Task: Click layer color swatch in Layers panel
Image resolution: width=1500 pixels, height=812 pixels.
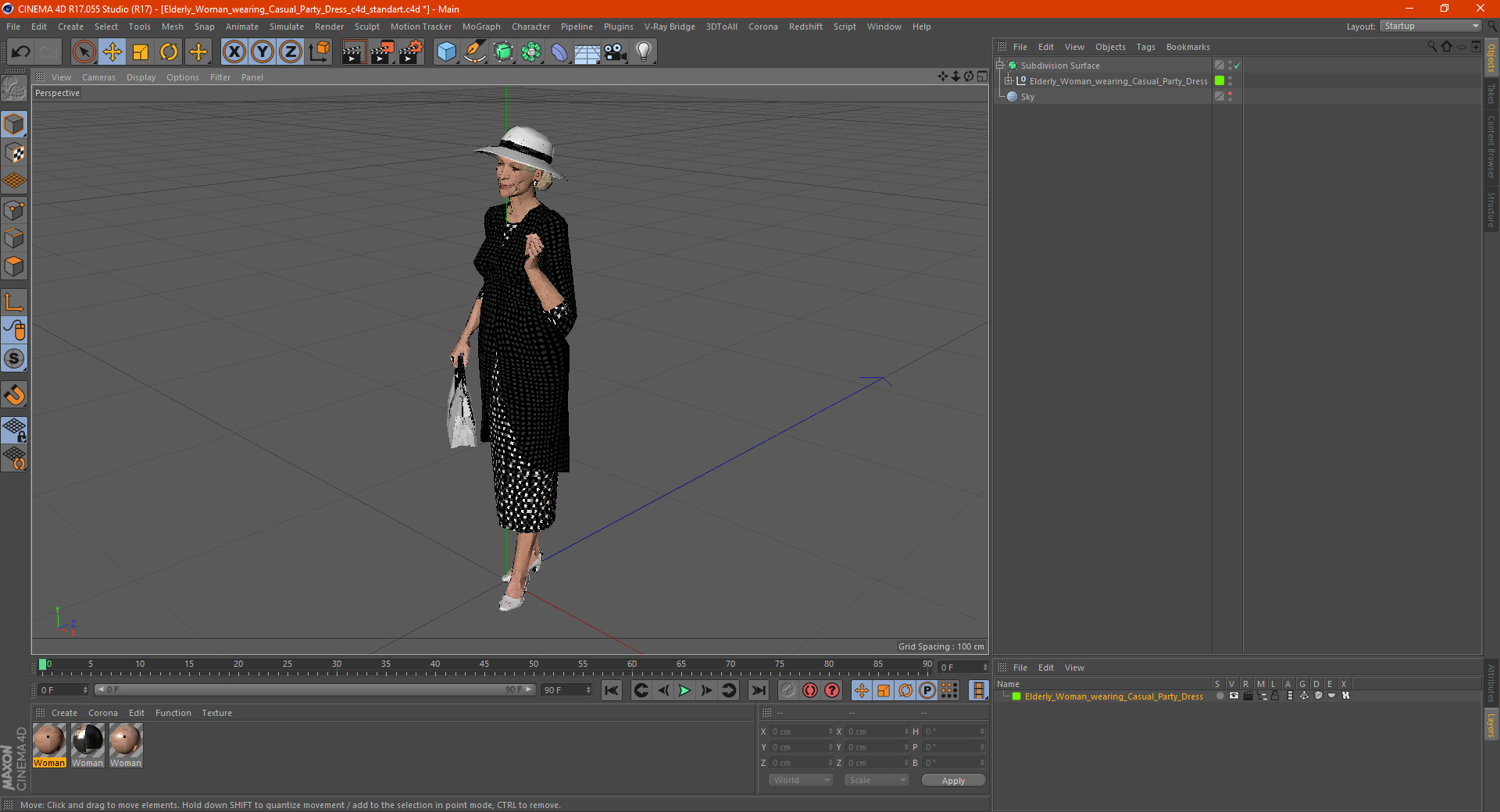Action: (1016, 696)
